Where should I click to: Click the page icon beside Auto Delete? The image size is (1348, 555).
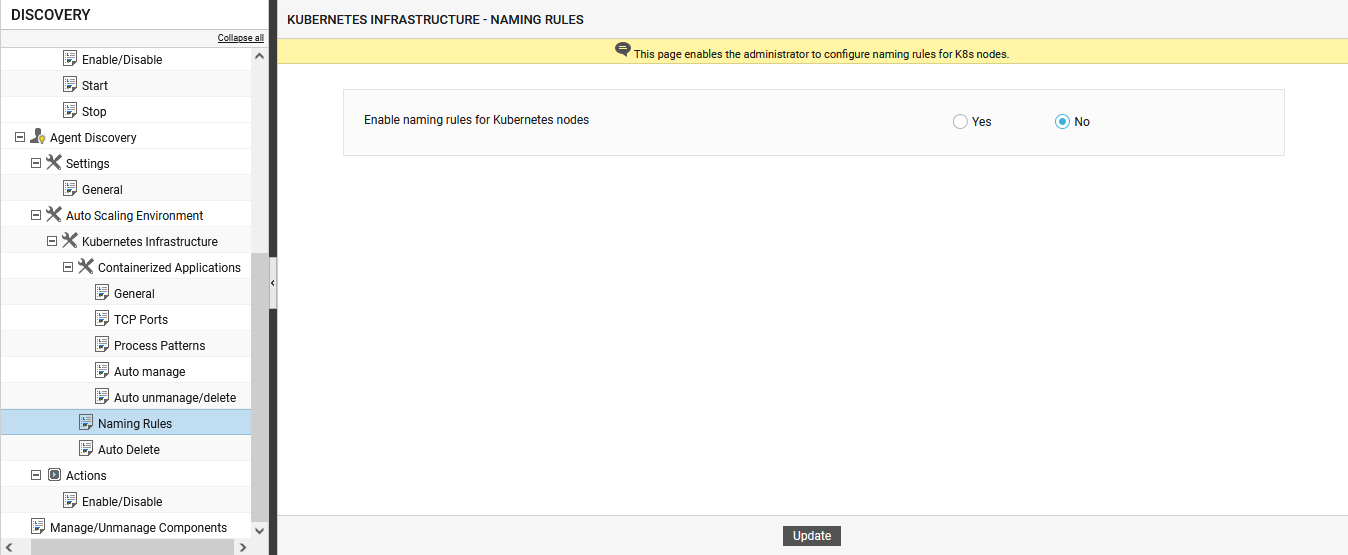86,449
